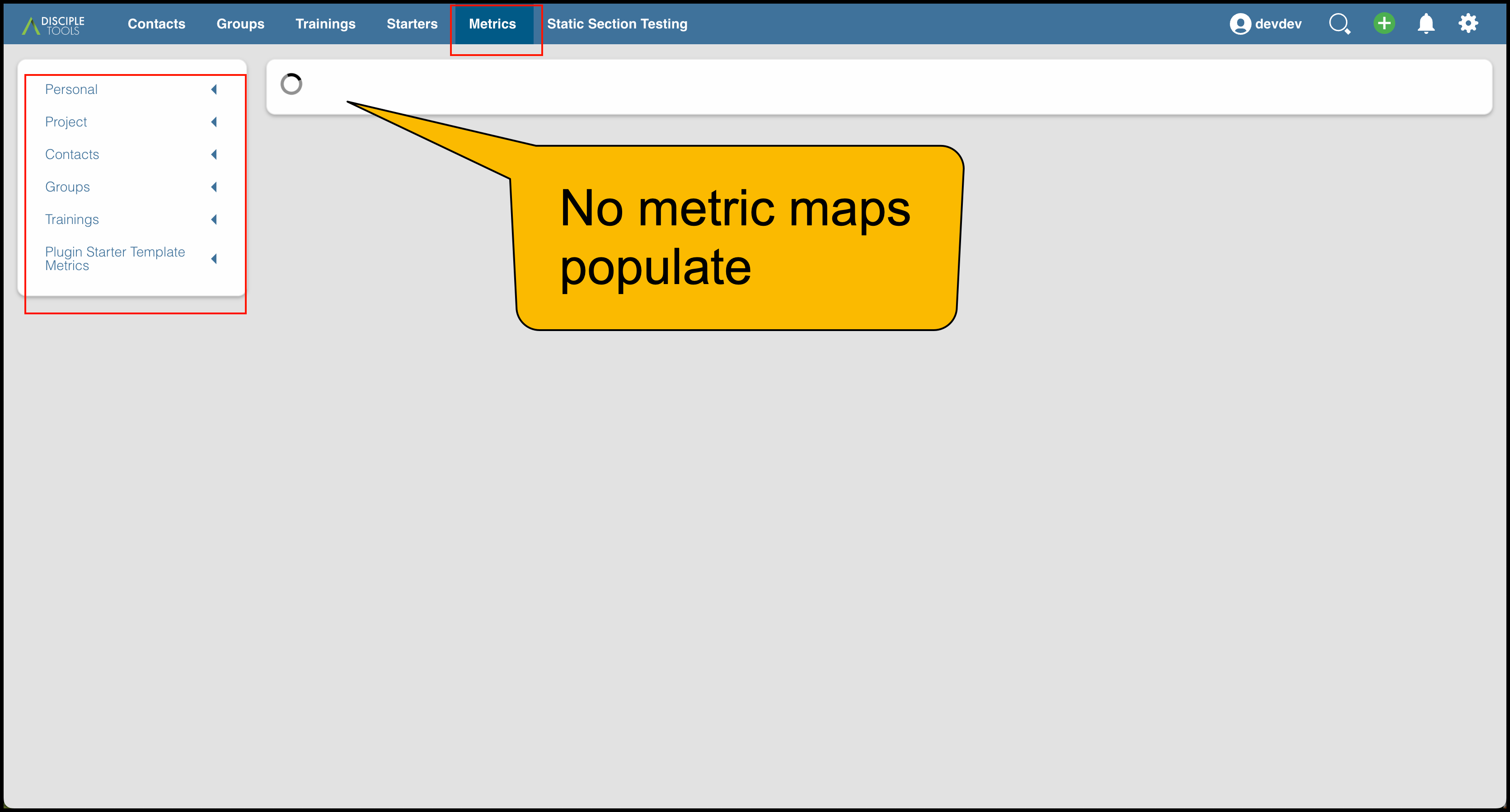Switch to the Metrics tab

point(492,24)
